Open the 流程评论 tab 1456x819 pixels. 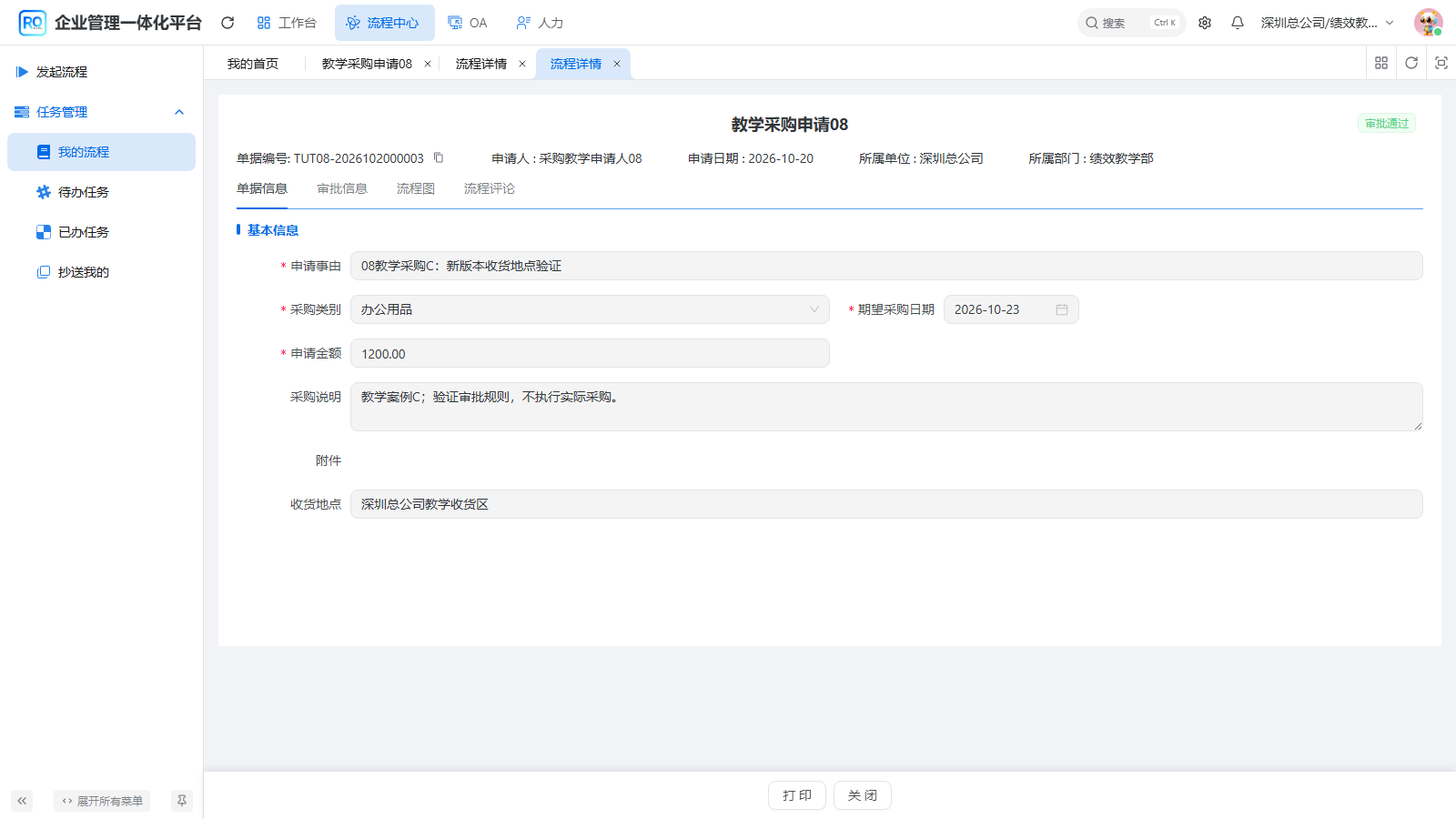(490, 188)
